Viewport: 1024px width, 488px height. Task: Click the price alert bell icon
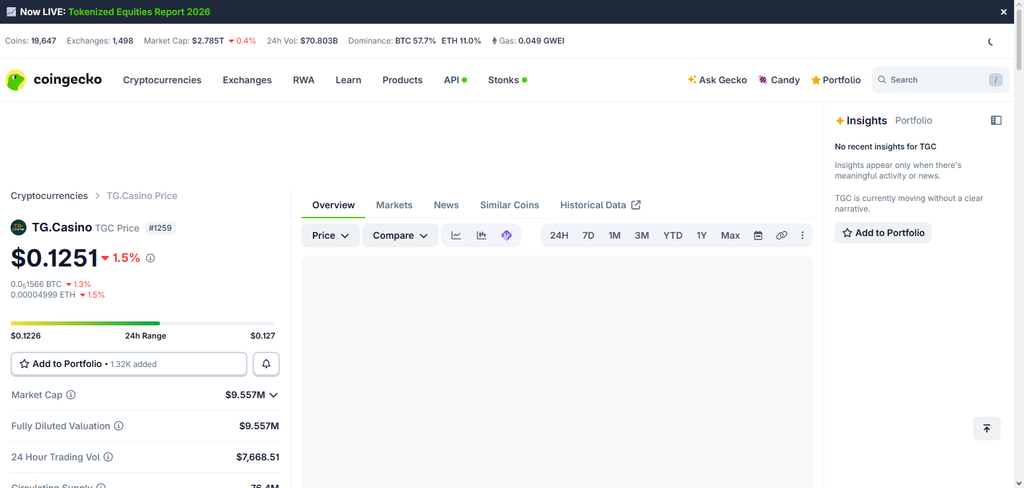266,364
